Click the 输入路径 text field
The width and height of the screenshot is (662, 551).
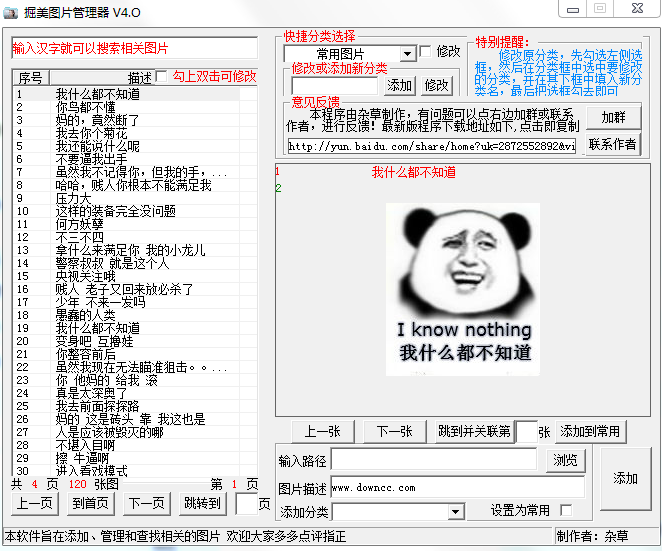tap(434, 460)
